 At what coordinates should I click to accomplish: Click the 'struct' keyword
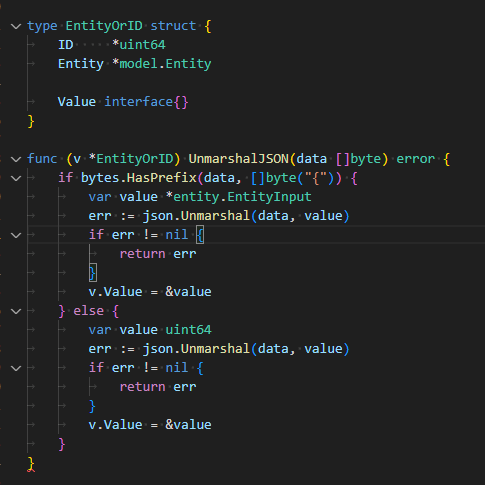pyautogui.click(x=173, y=26)
